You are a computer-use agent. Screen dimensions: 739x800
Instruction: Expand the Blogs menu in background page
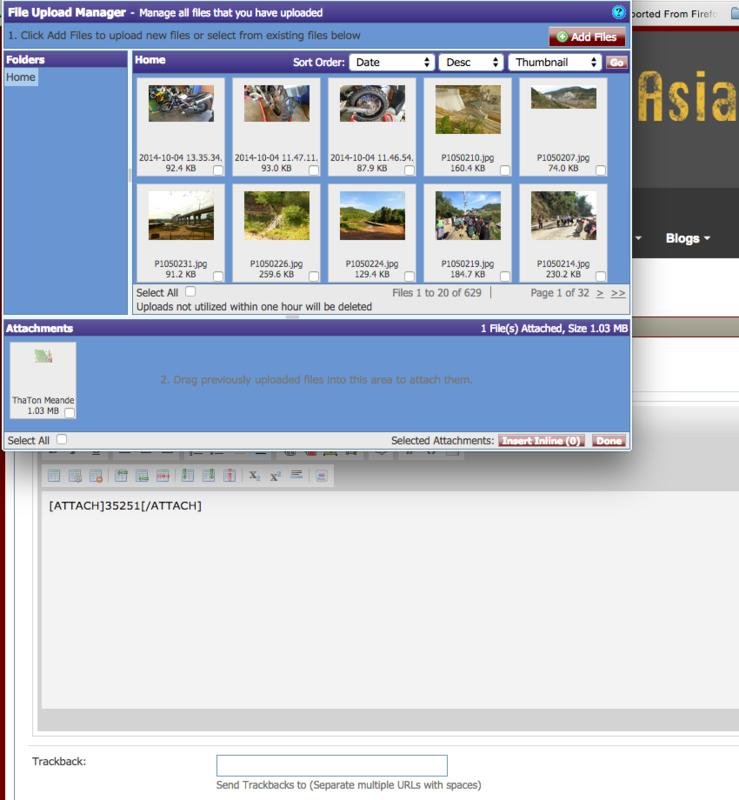(687, 238)
